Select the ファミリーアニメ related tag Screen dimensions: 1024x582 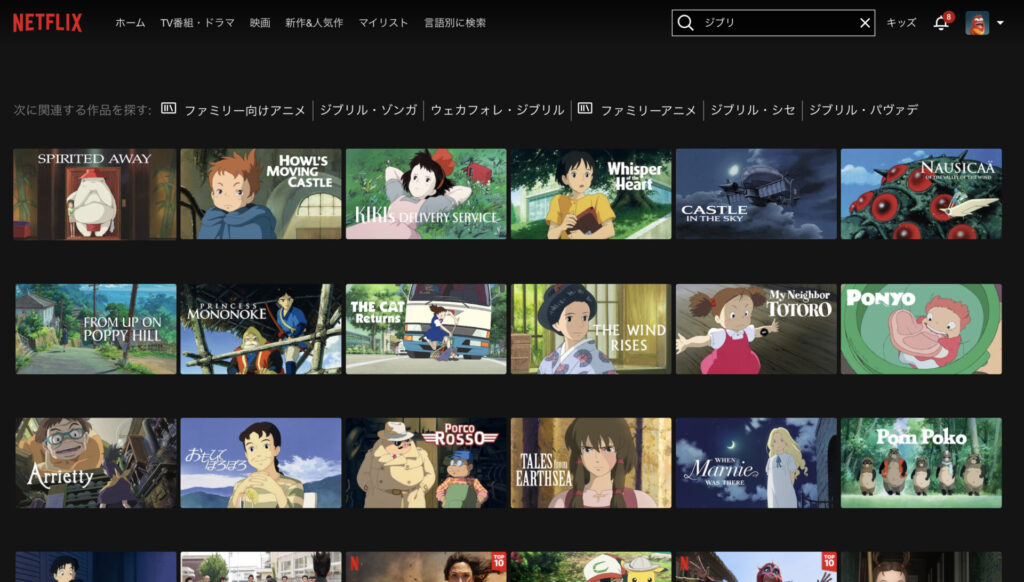(648, 110)
